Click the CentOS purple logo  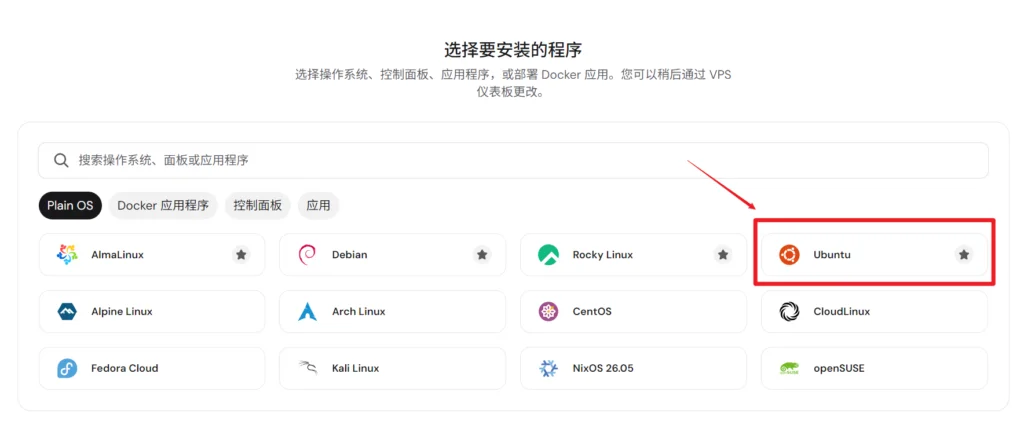(549, 311)
